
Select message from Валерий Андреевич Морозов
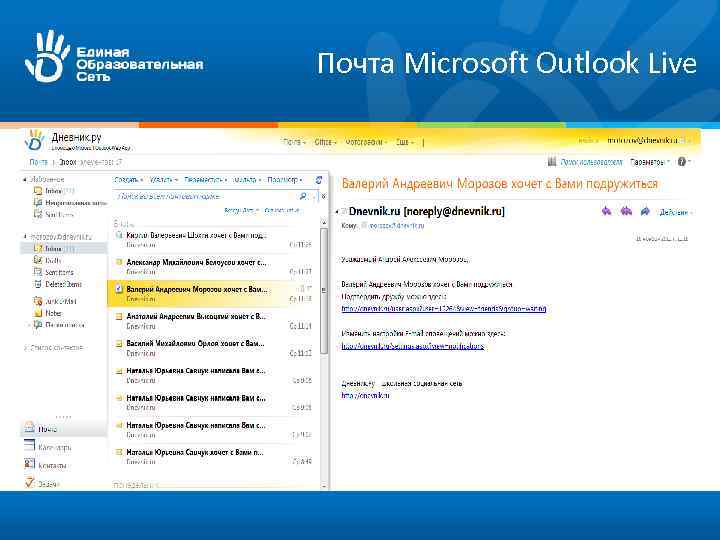click(214, 294)
